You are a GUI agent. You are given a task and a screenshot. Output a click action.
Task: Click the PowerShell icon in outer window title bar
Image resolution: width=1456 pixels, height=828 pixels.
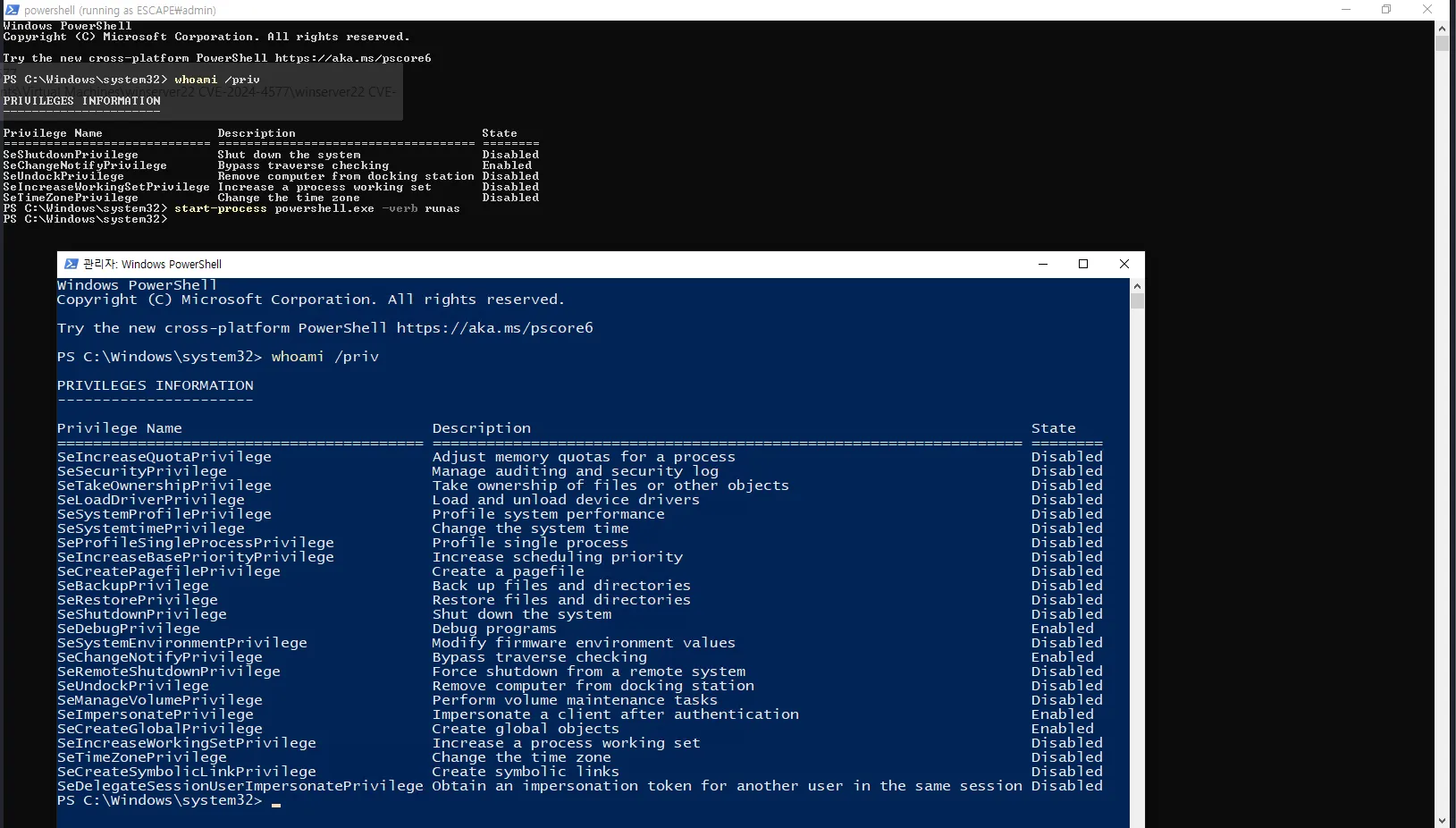click(12, 10)
